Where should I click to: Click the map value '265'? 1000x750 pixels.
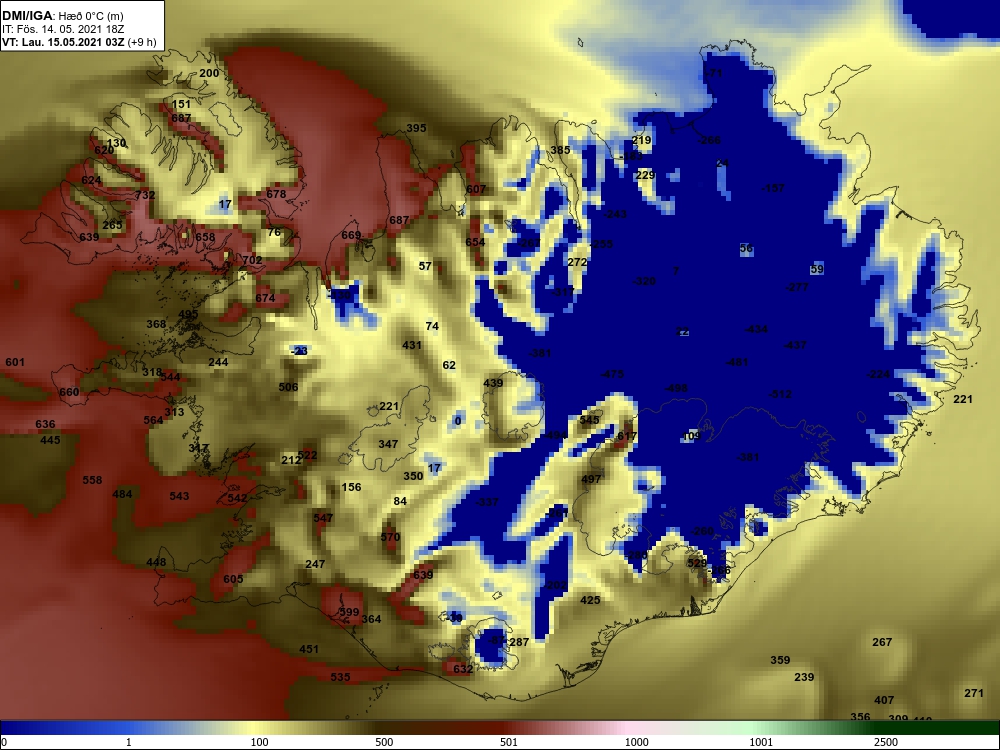(112, 225)
